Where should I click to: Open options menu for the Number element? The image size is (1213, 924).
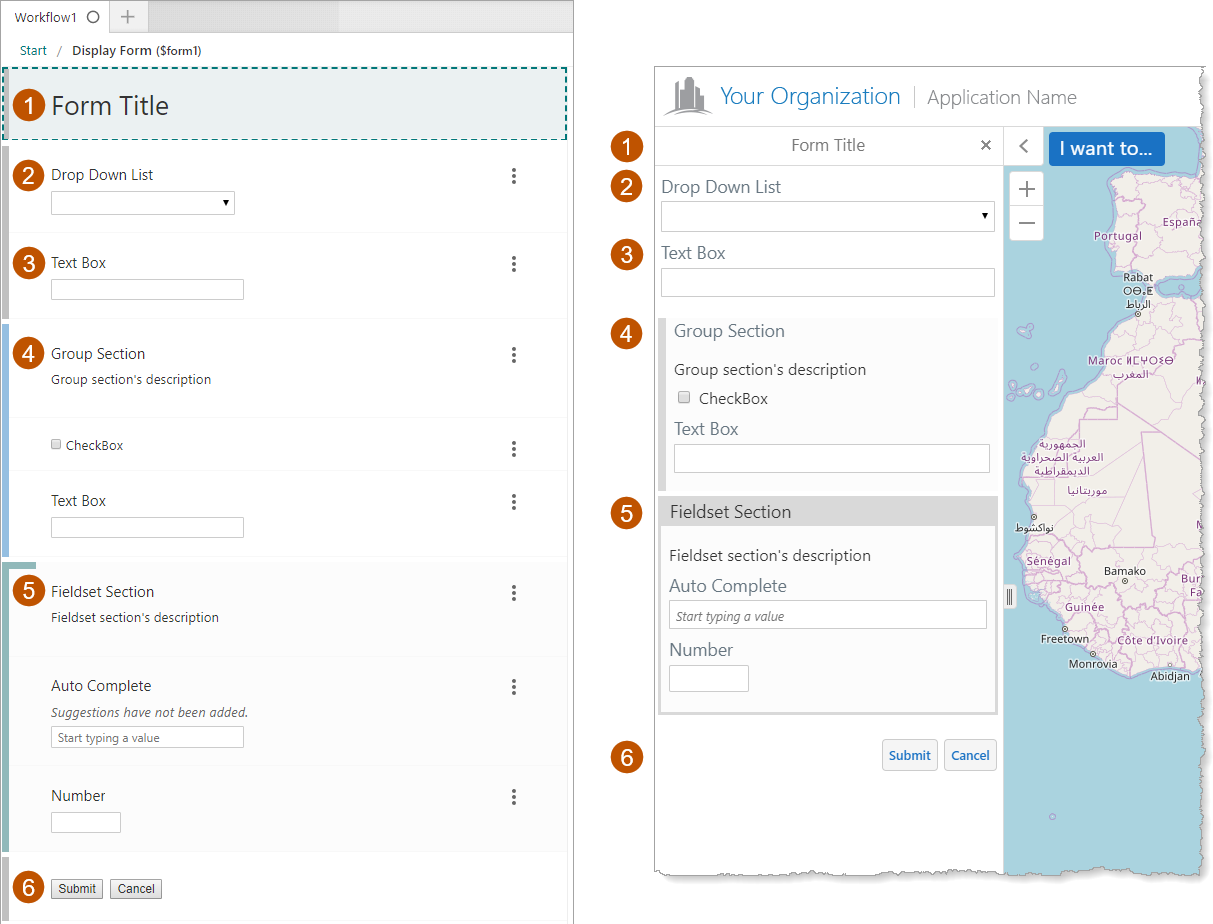tap(514, 797)
